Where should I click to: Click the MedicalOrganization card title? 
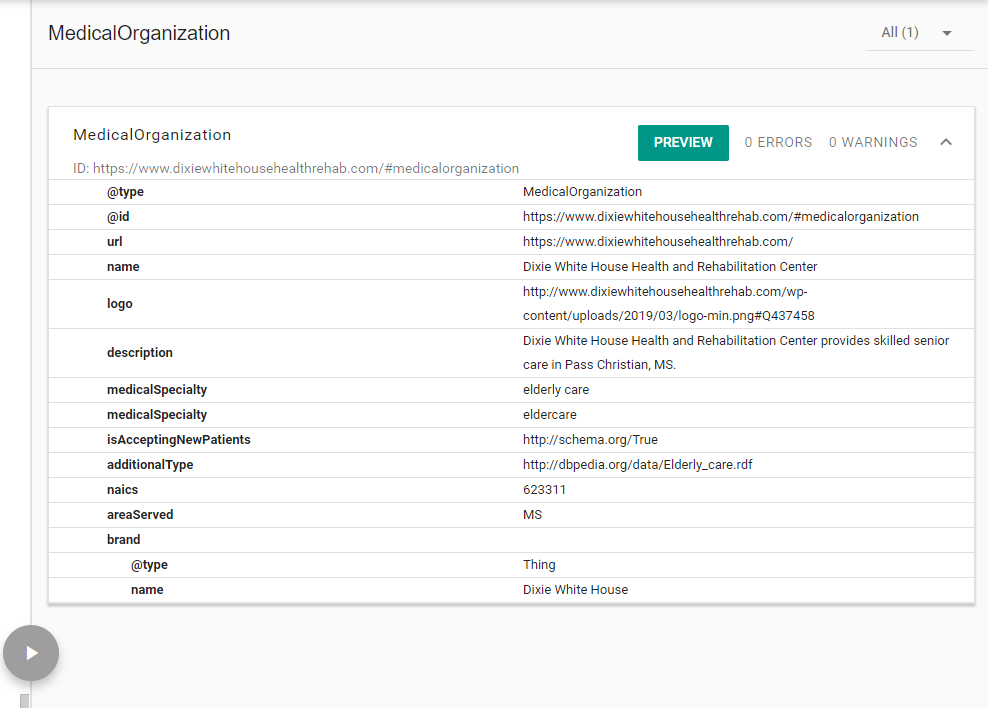[152, 135]
